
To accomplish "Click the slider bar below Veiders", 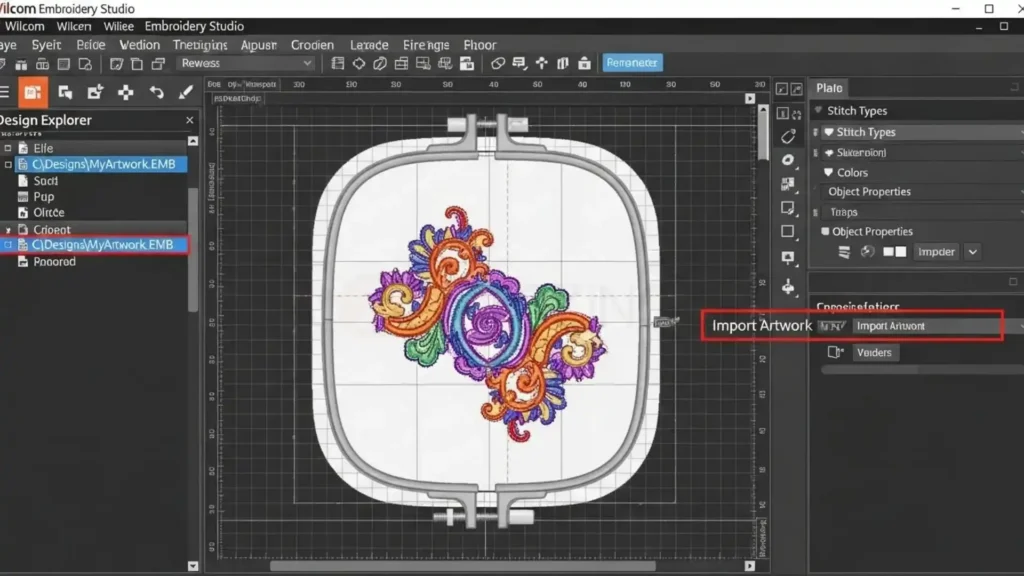I will [922, 370].
